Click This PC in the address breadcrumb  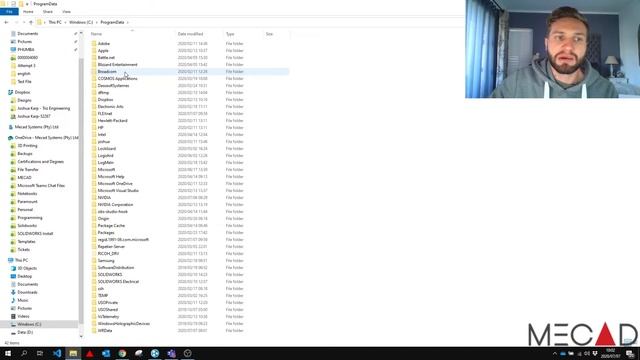click(x=55, y=22)
